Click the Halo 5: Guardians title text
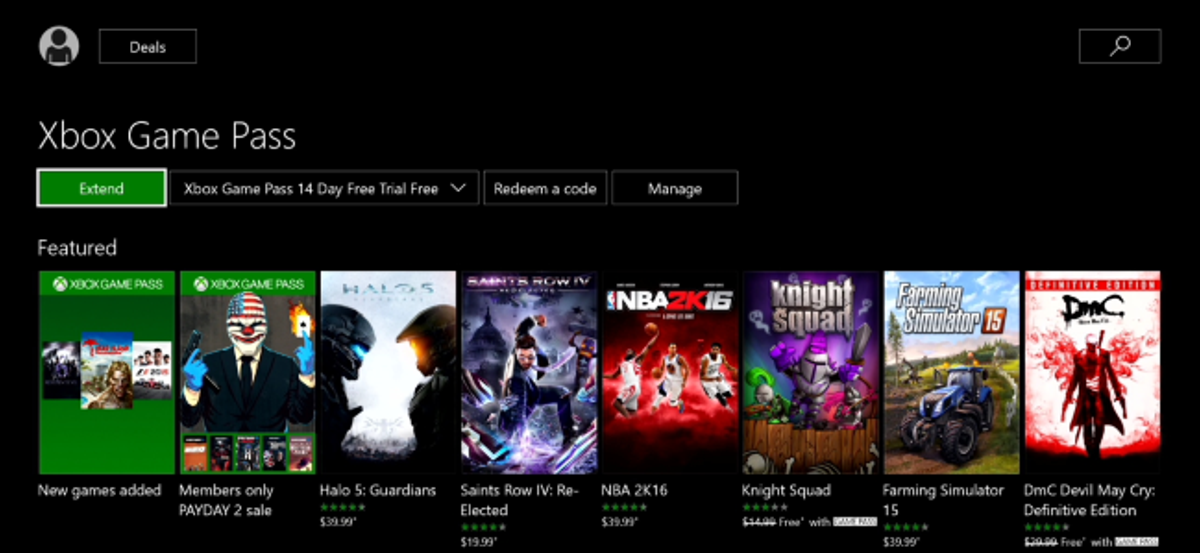 [x=378, y=491]
